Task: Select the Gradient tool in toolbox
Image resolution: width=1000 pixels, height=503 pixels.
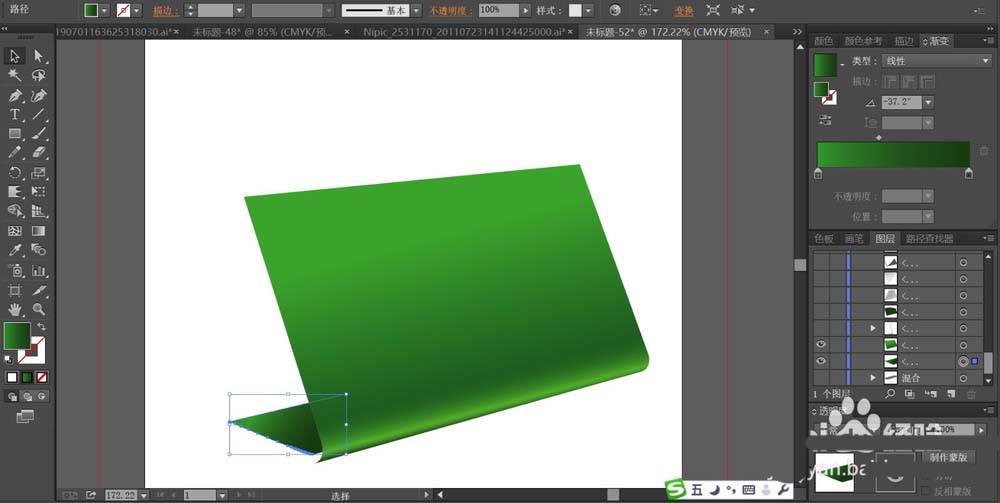Action: [x=39, y=231]
